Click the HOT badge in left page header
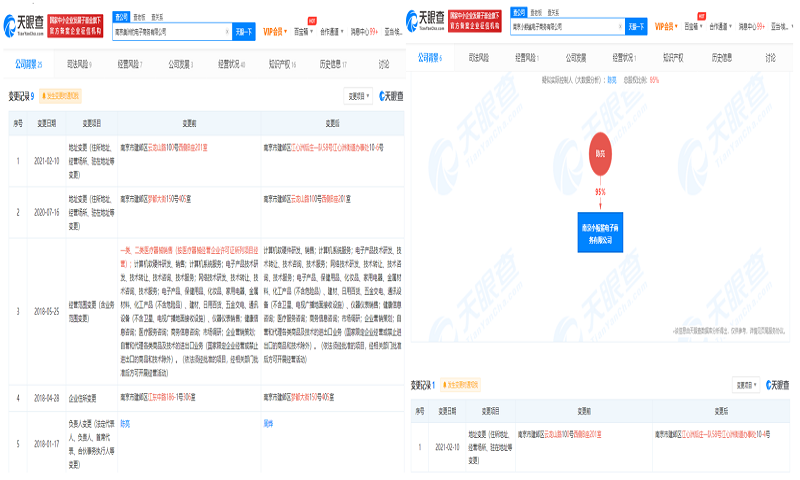The height and width of the screenshot is (480, 800). point(312,21)
